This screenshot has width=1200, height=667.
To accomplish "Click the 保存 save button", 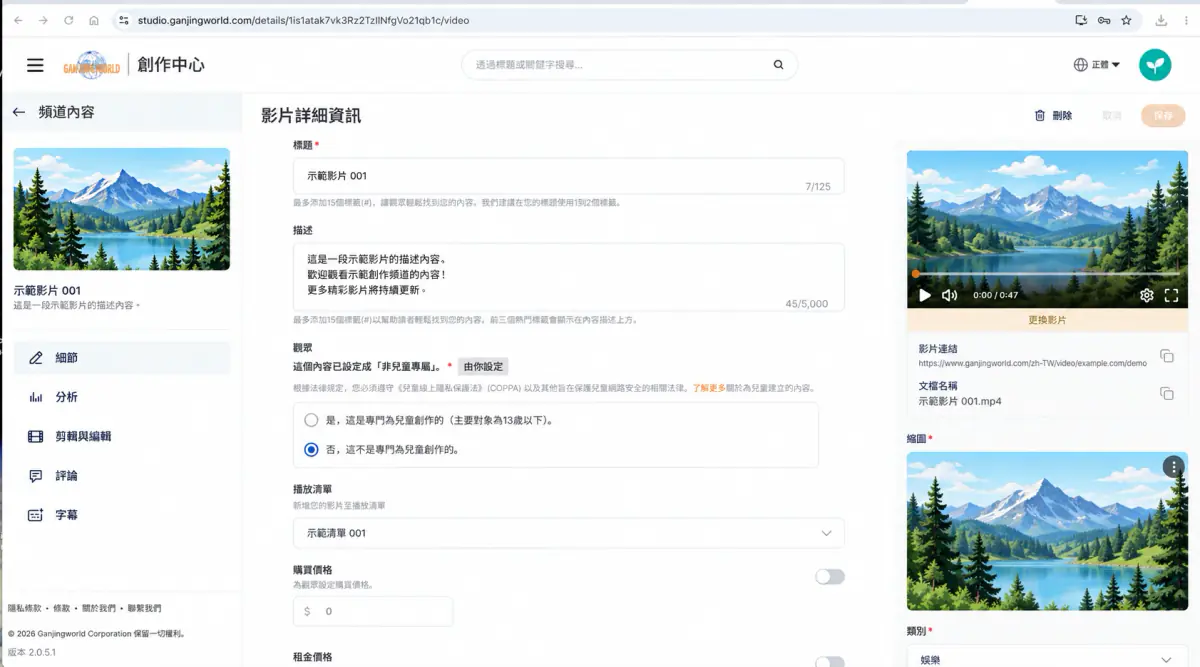I will [x=1163, y=116].
